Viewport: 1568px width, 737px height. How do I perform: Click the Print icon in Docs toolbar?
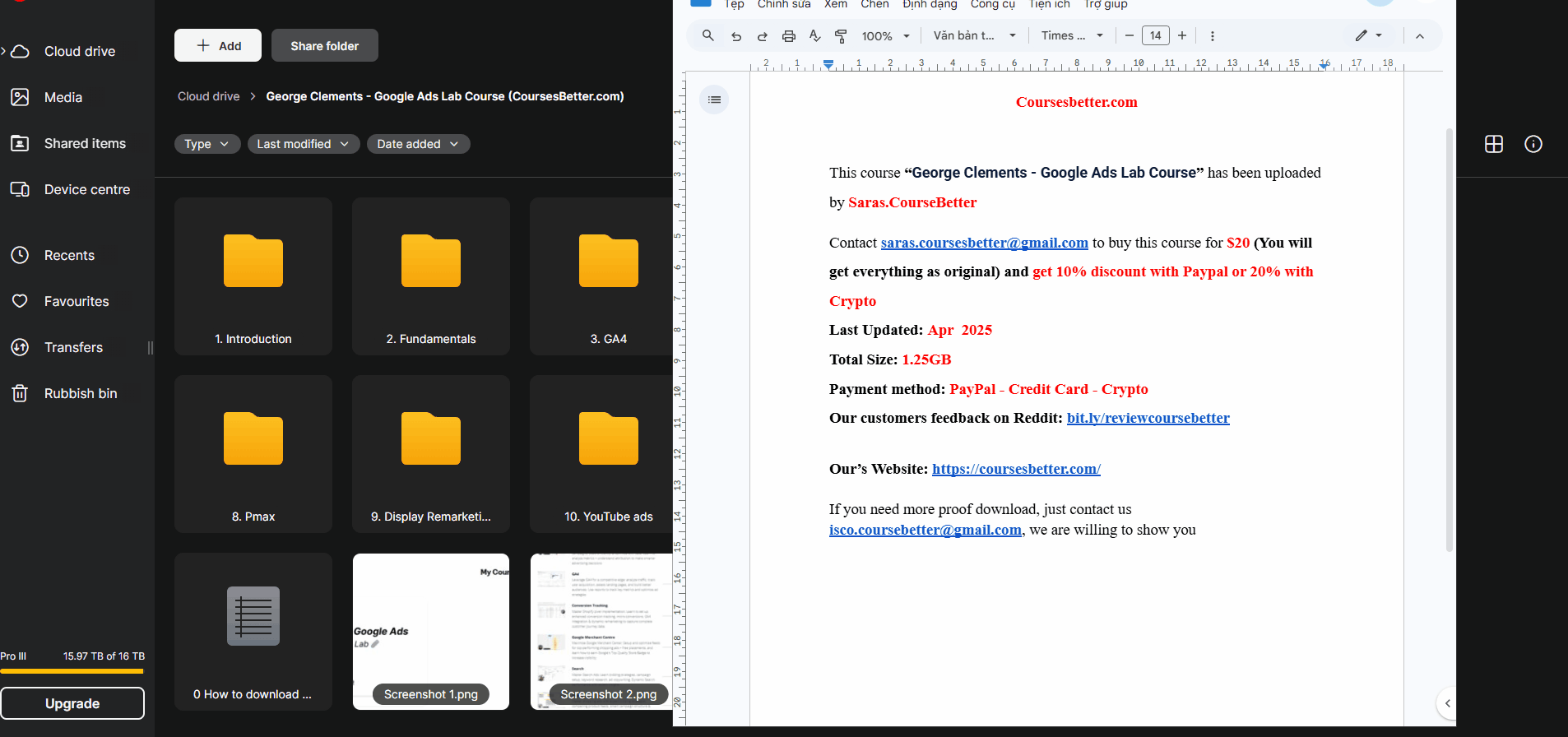click(789, 36)
